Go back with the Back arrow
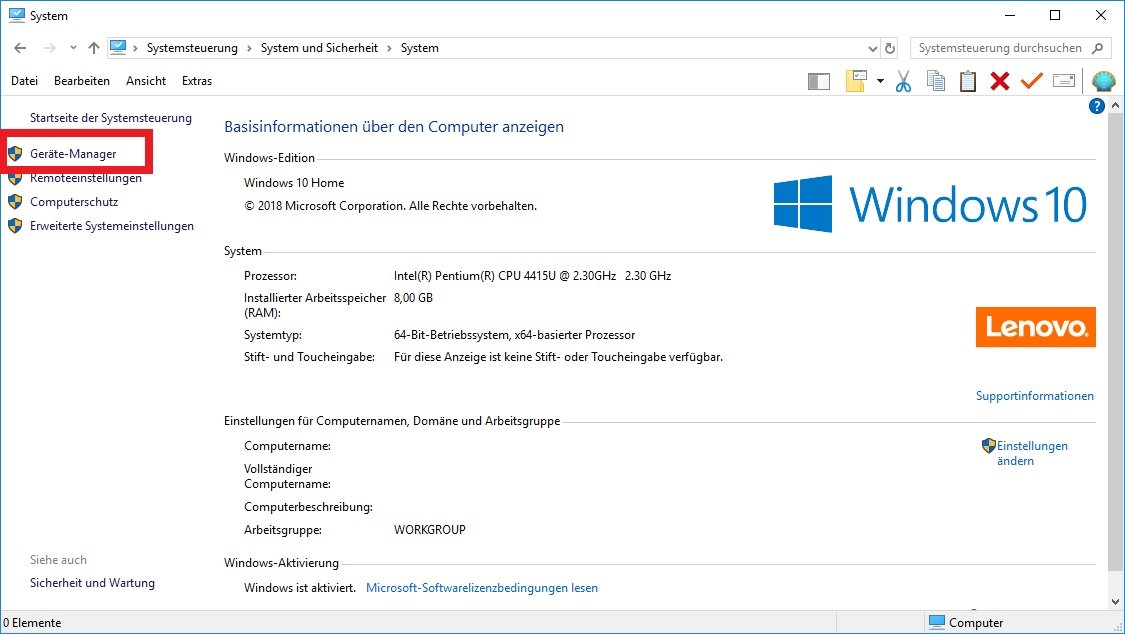 pyautogui.click(x=20, y=48)
